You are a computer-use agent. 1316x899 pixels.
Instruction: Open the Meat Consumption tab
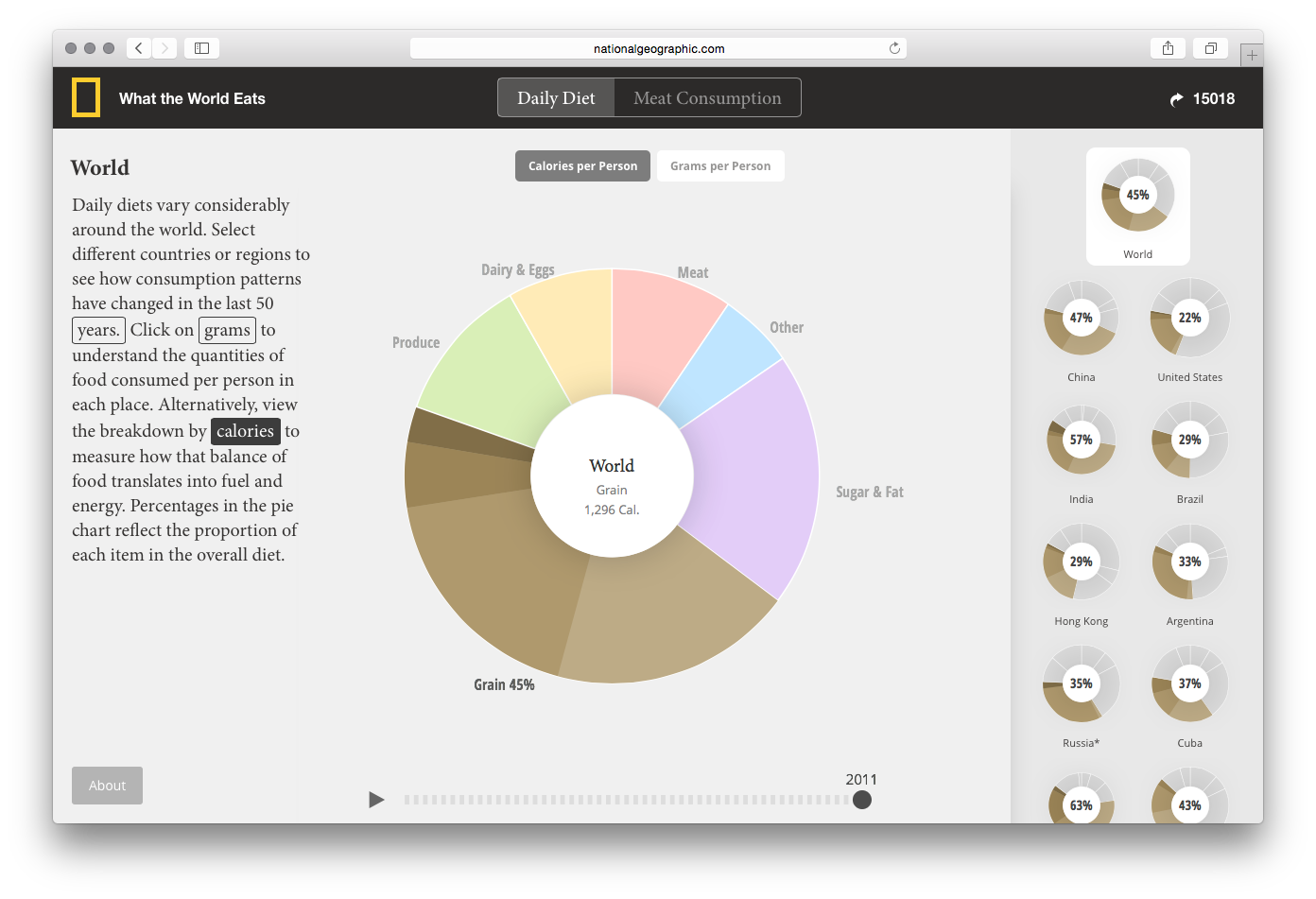[707, 98]
